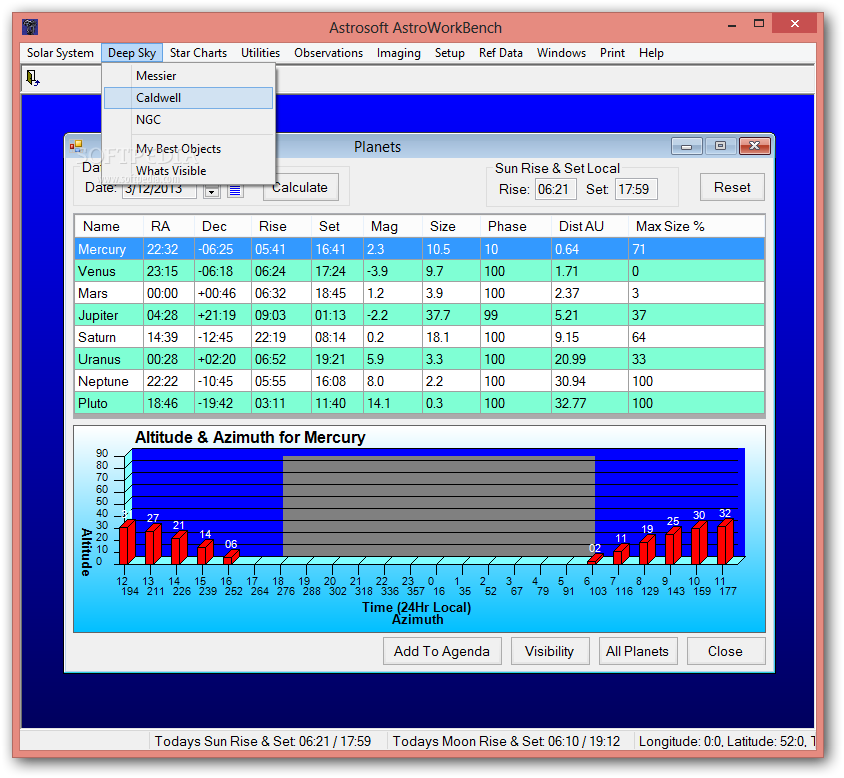Open the Imaging menu

(x=399, y=53)
